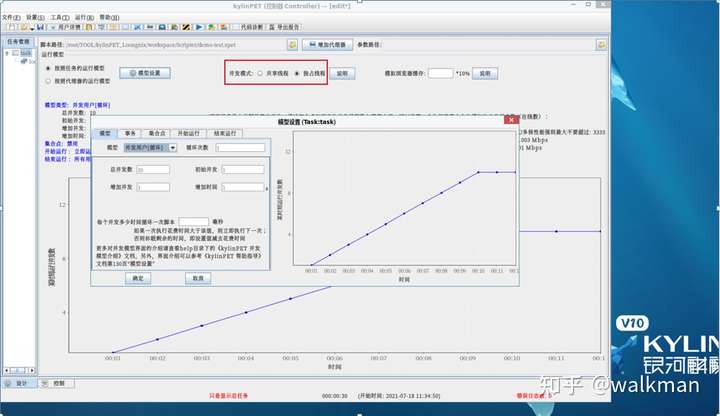Open the 文件(F) menu
Image resolution: width=720 pixels, height=416 pixels.
11,17
